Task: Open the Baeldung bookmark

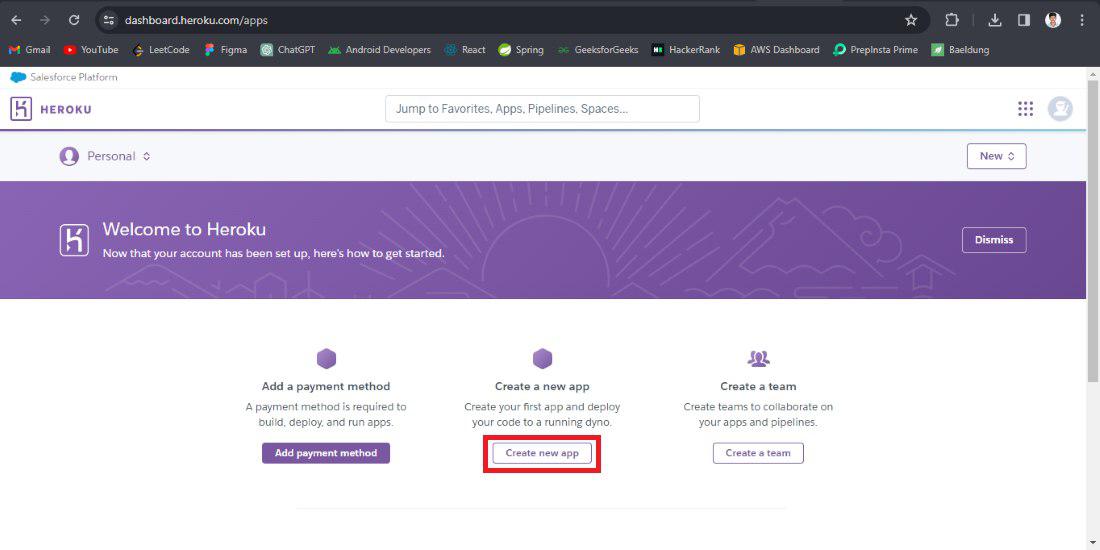Action: coord(960,50)
